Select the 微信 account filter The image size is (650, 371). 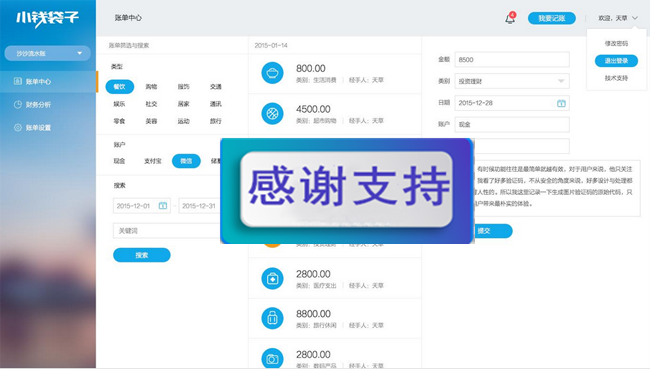pos(186,161)
